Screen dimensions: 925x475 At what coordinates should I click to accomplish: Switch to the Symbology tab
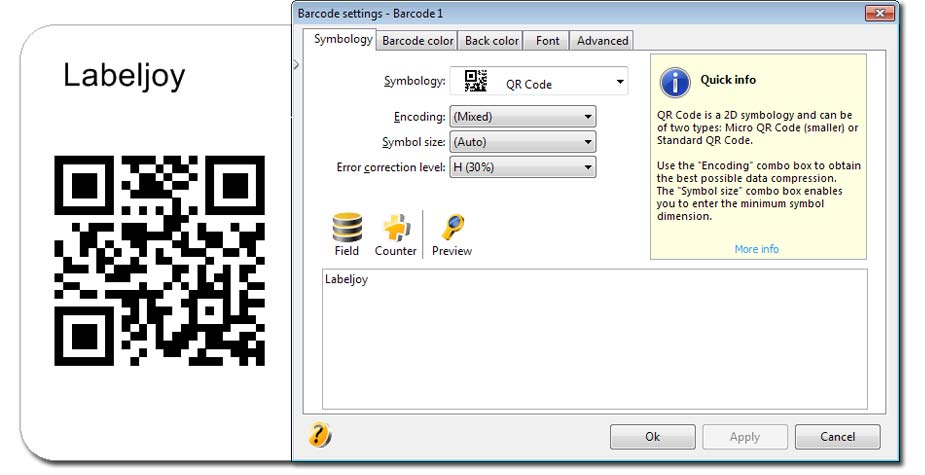(342, 40)
